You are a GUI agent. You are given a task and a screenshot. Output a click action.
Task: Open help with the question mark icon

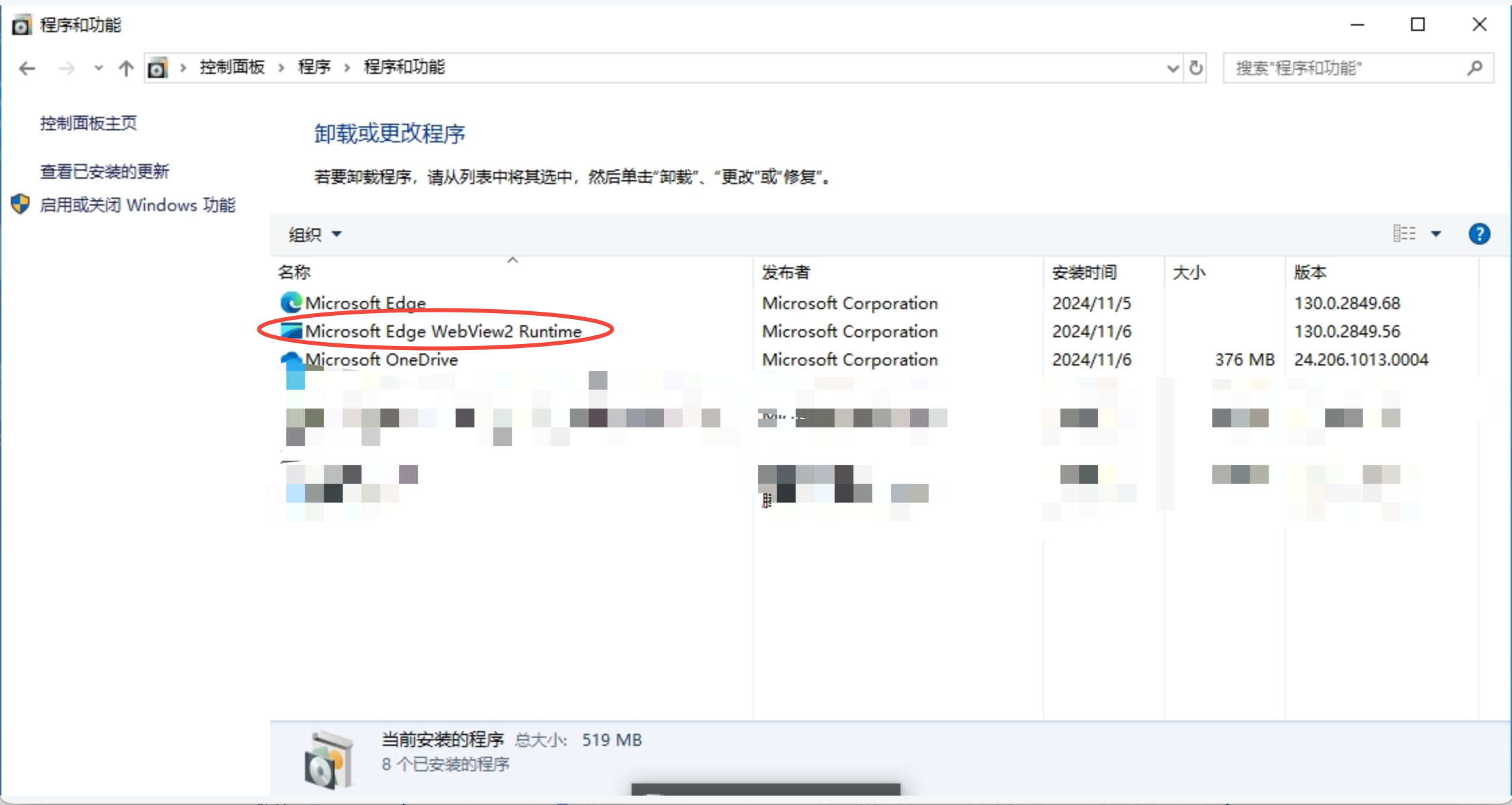[1479, 234]
